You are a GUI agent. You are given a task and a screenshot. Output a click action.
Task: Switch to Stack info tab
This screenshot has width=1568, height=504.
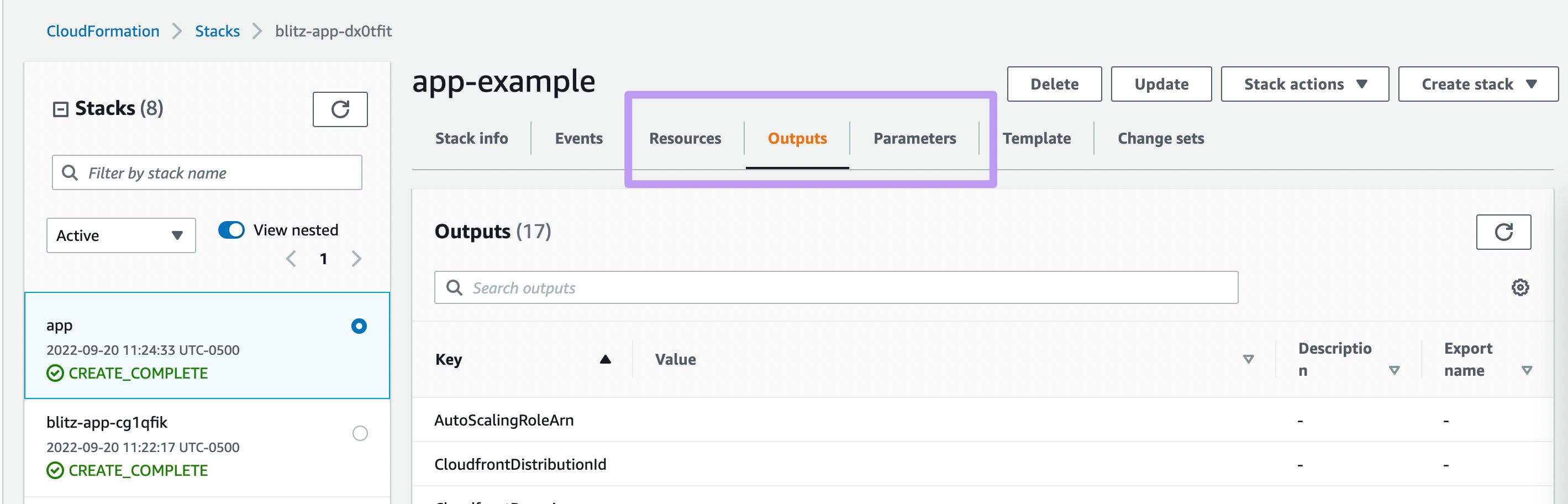click(x=471, y=138)
